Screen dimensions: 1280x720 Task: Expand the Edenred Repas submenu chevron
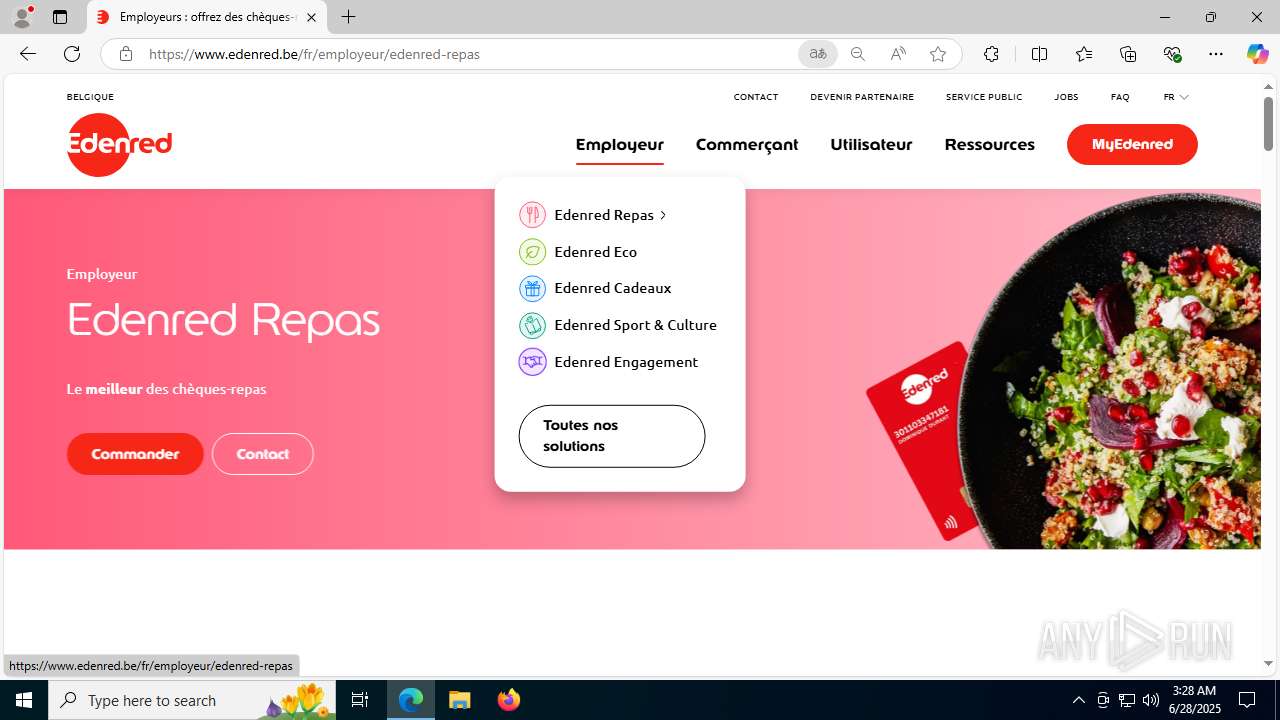[663, 215]
